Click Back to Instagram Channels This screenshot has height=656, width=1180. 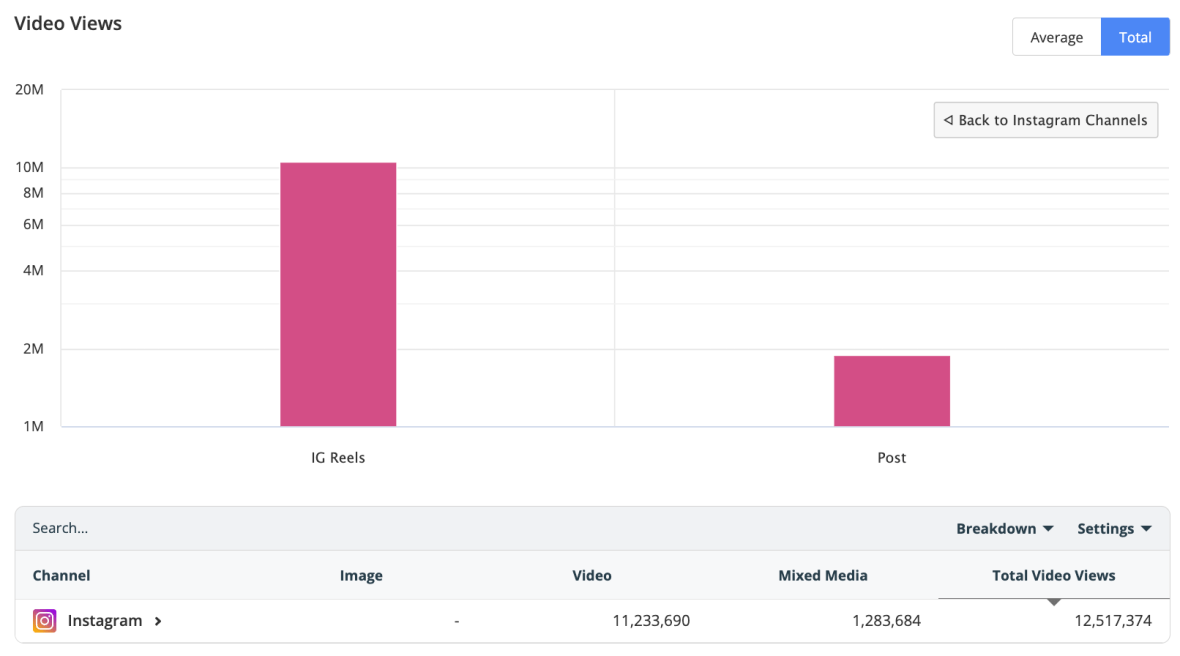(x=1045, y=120)
